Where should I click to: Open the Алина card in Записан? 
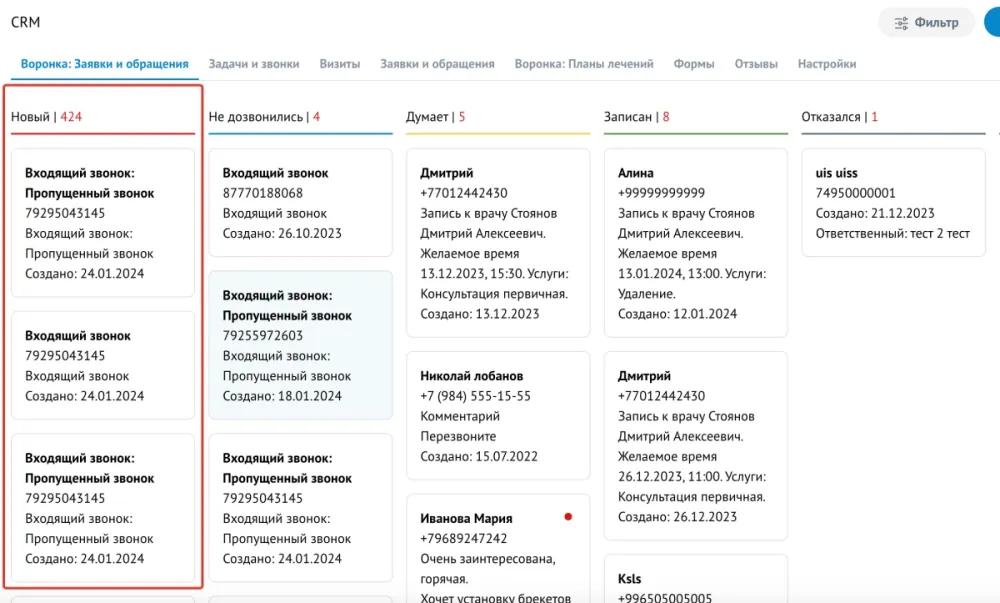click(696, 243)
